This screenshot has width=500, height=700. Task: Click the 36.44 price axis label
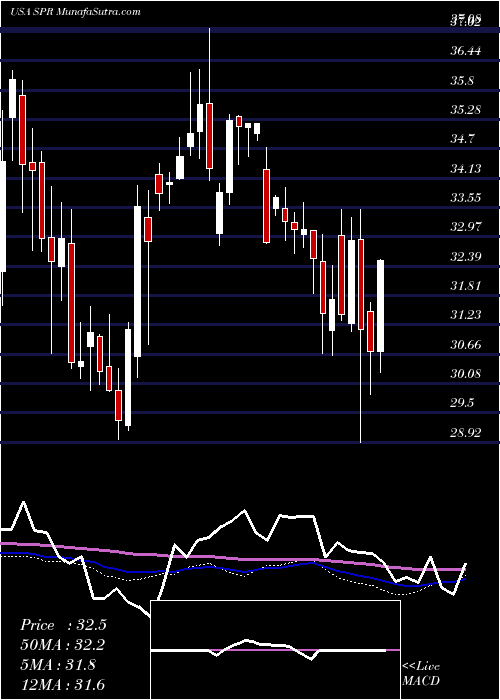[465, 52]
